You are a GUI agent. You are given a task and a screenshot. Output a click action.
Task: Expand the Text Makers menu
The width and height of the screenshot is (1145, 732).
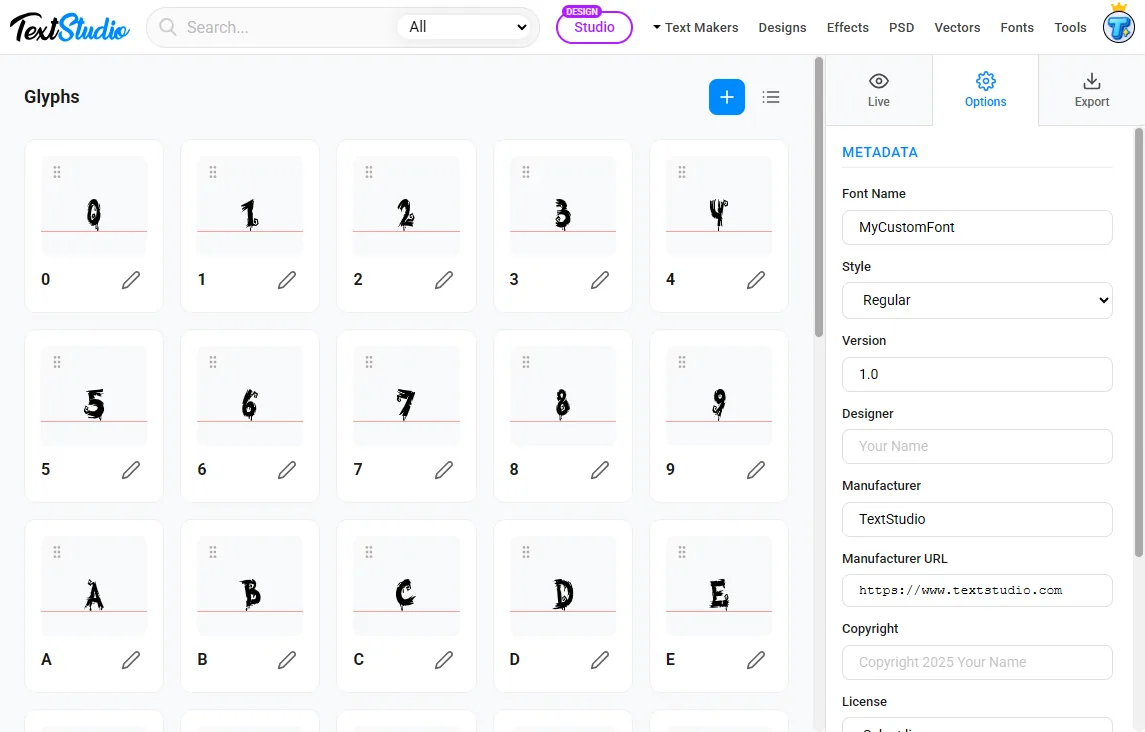(x=695, y=27)
